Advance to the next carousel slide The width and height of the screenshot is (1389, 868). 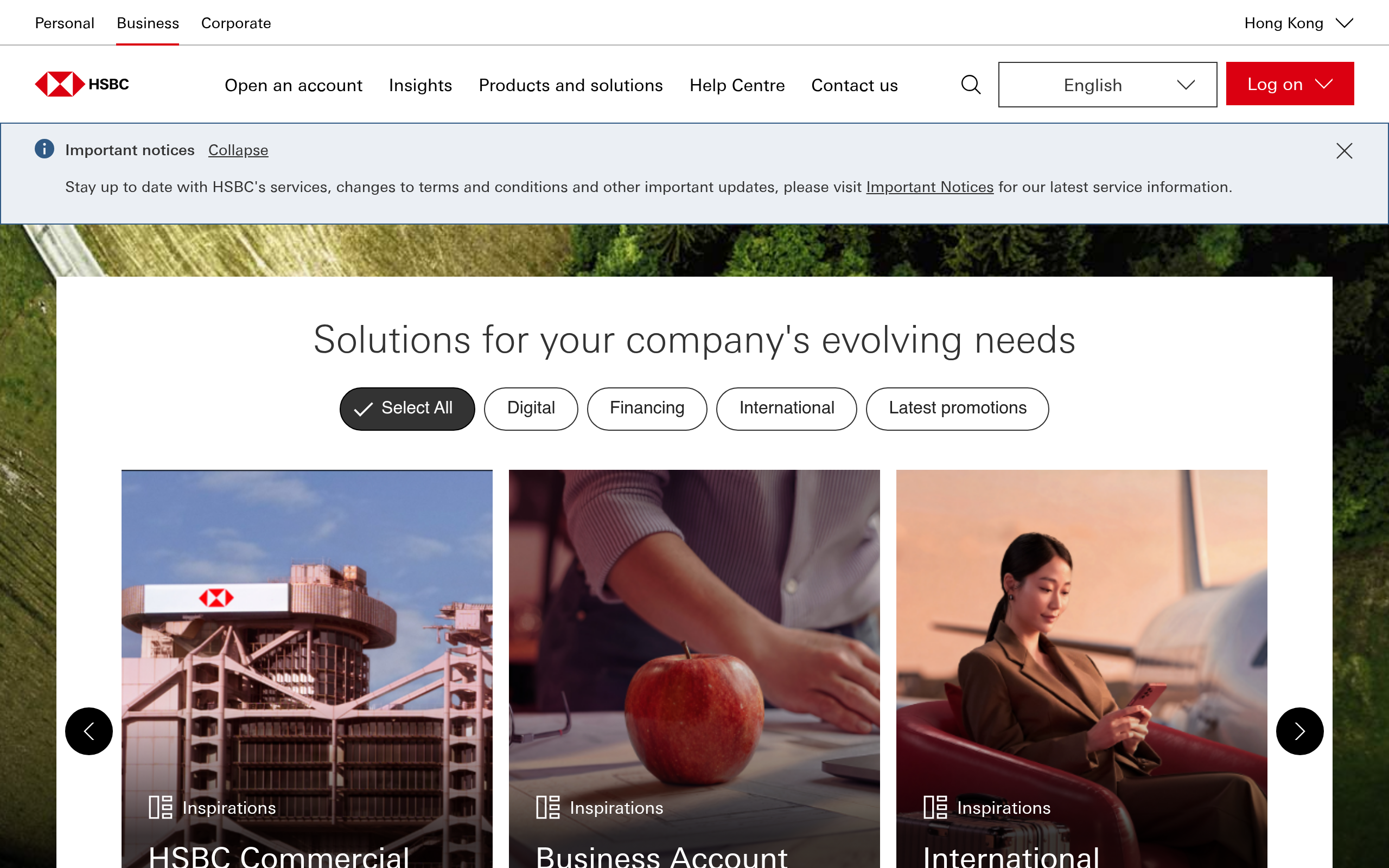click(x=1299, y=731)
